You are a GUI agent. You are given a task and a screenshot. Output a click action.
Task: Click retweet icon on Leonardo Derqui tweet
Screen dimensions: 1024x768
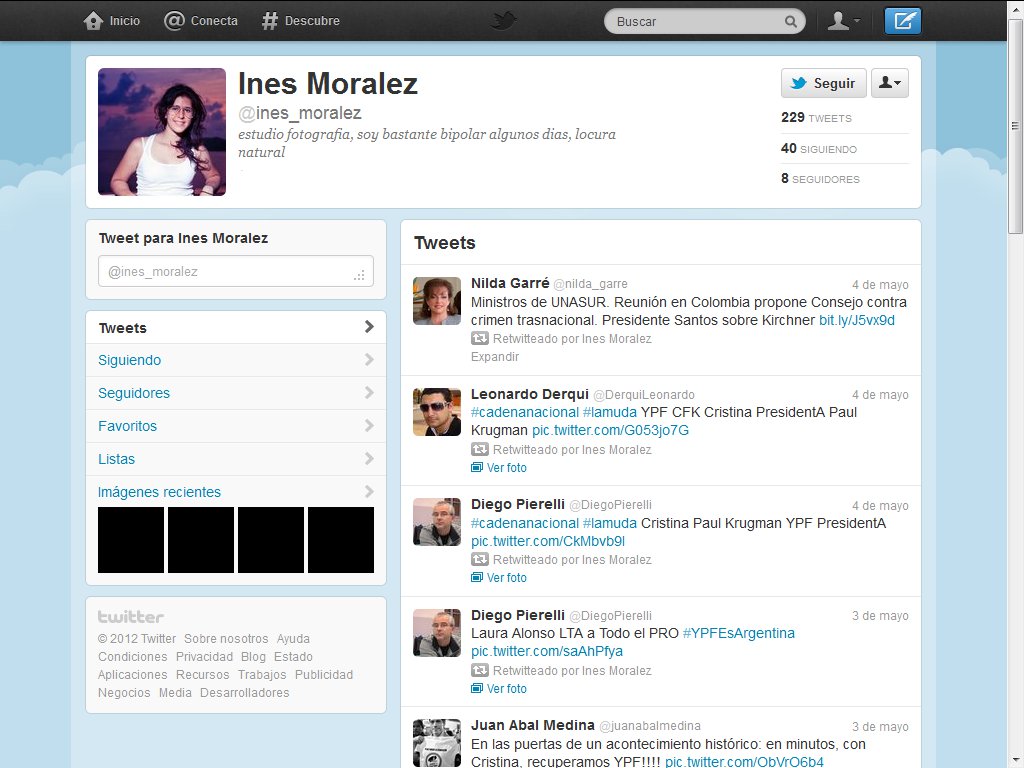pyautogui.click(x=480, y=449)
